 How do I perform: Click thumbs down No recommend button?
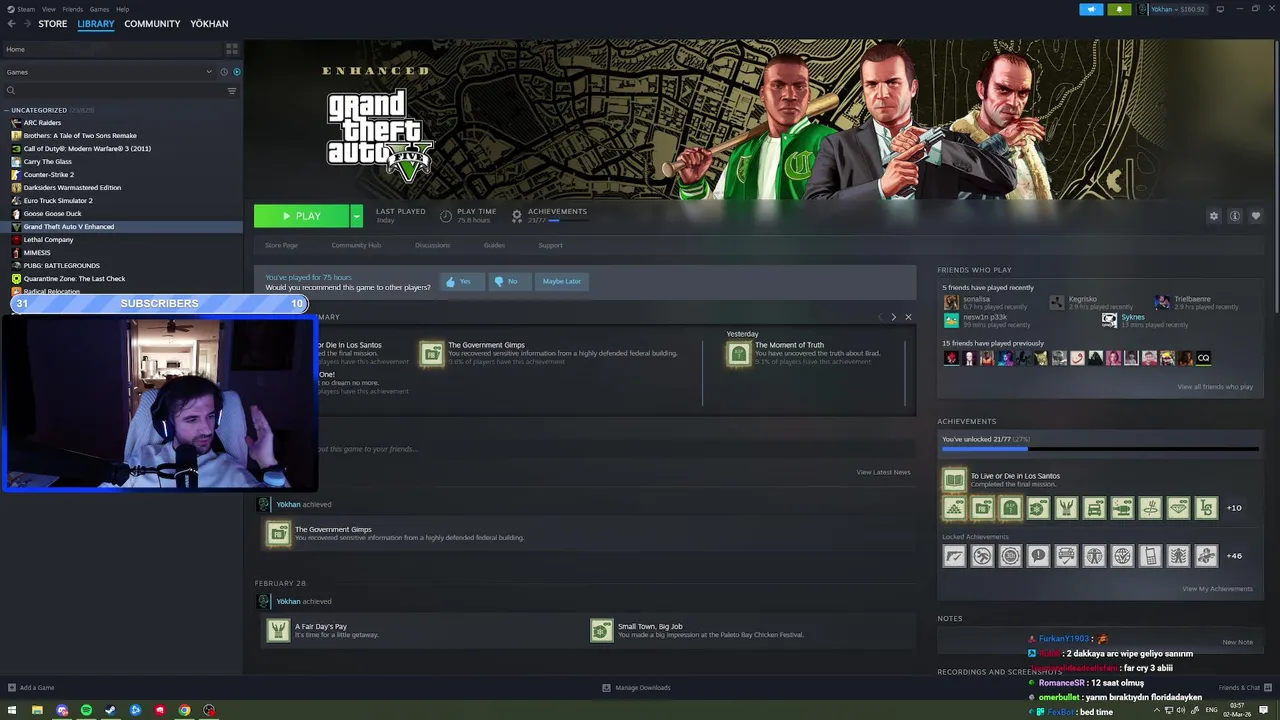[x=508, y=281]
